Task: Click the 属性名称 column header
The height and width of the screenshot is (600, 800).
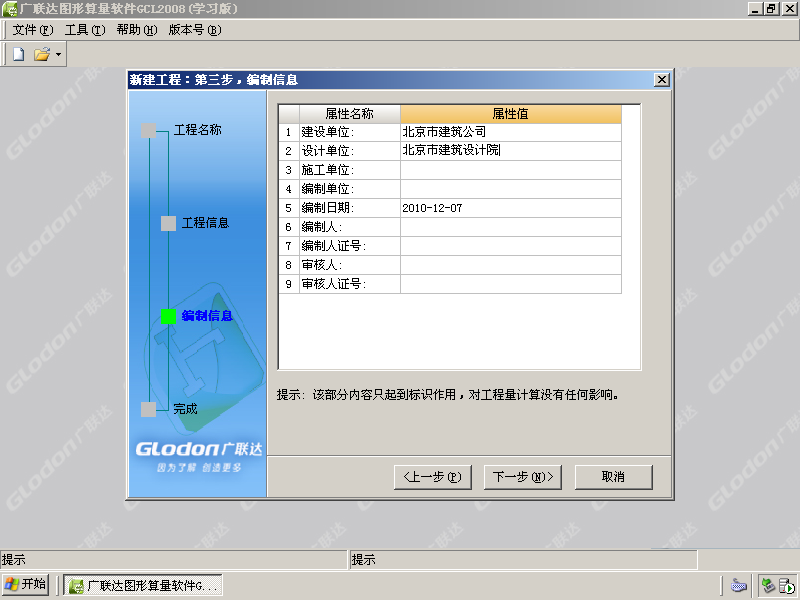Action: (349, 114)
